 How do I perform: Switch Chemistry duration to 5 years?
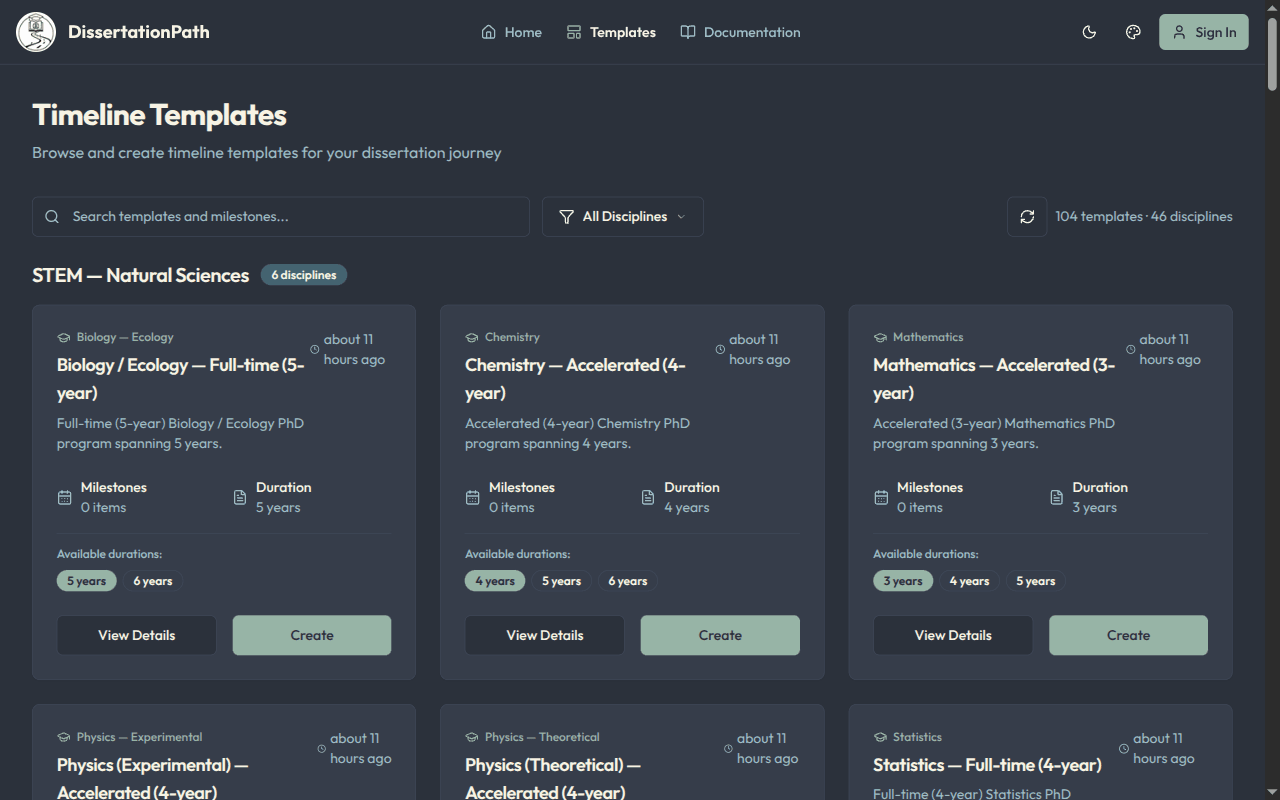point(561,580)
